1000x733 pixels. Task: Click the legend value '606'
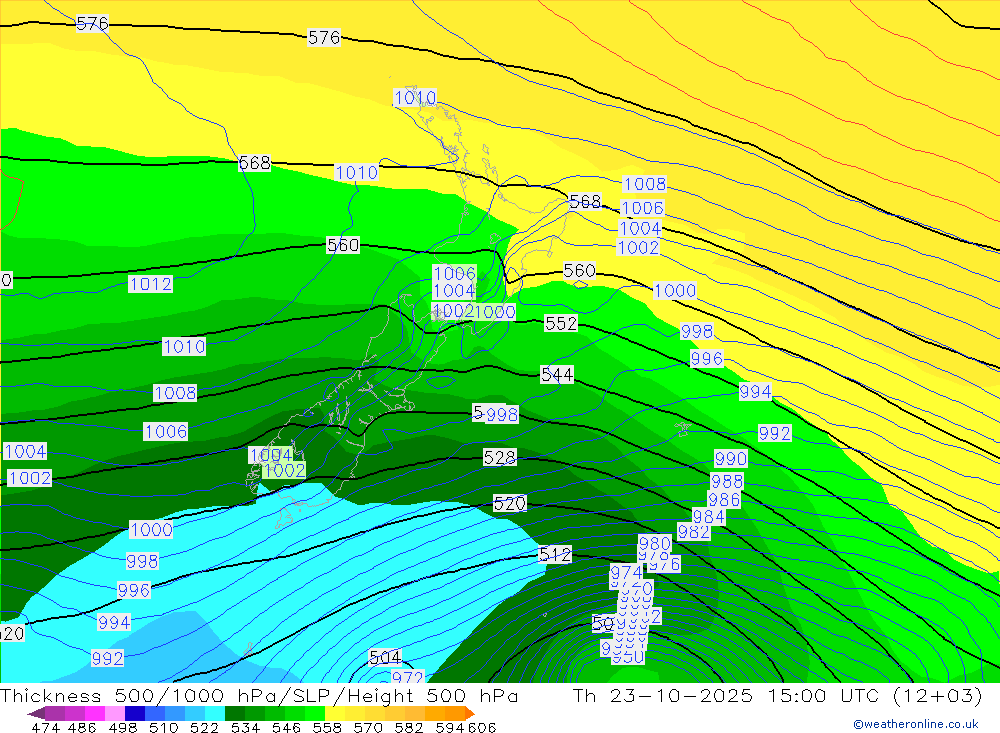pyautogui.click(x=482, y=728)
